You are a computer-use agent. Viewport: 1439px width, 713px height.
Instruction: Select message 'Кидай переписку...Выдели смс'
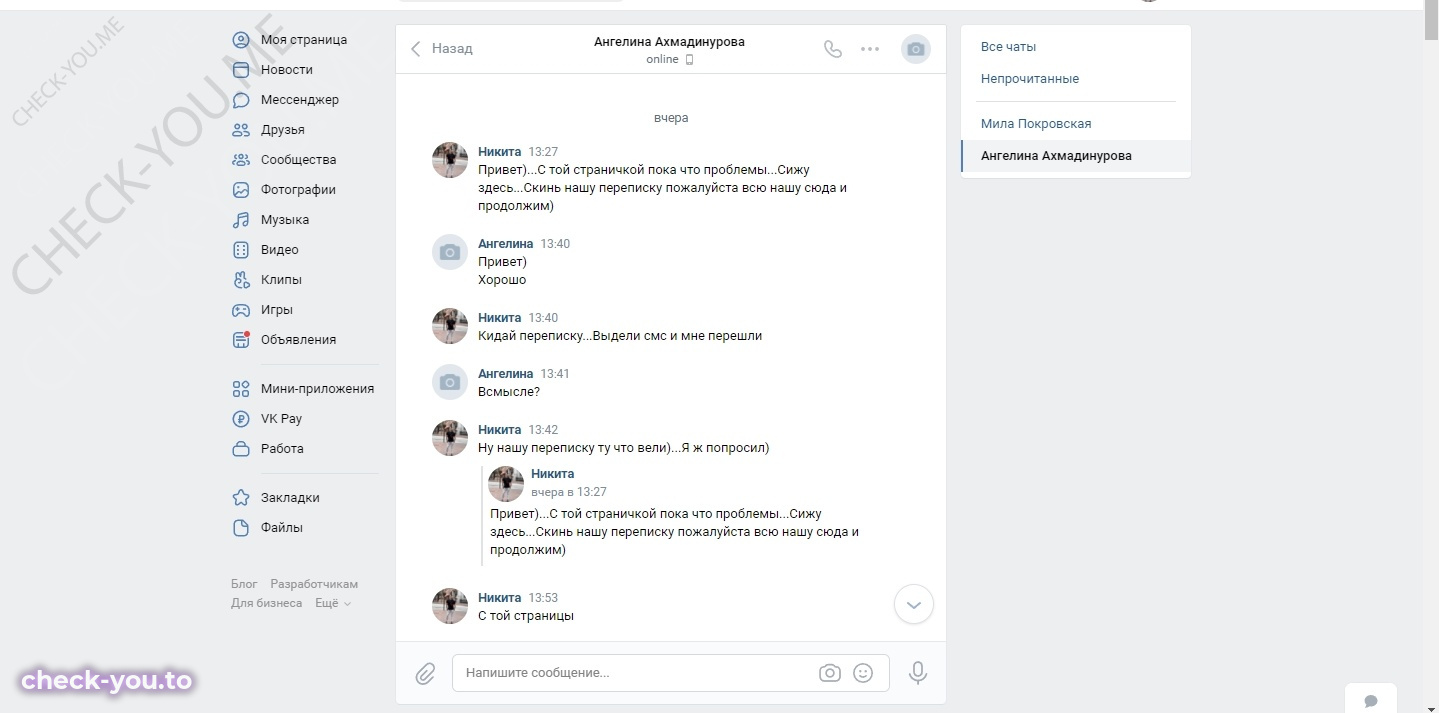pos(620,336)
